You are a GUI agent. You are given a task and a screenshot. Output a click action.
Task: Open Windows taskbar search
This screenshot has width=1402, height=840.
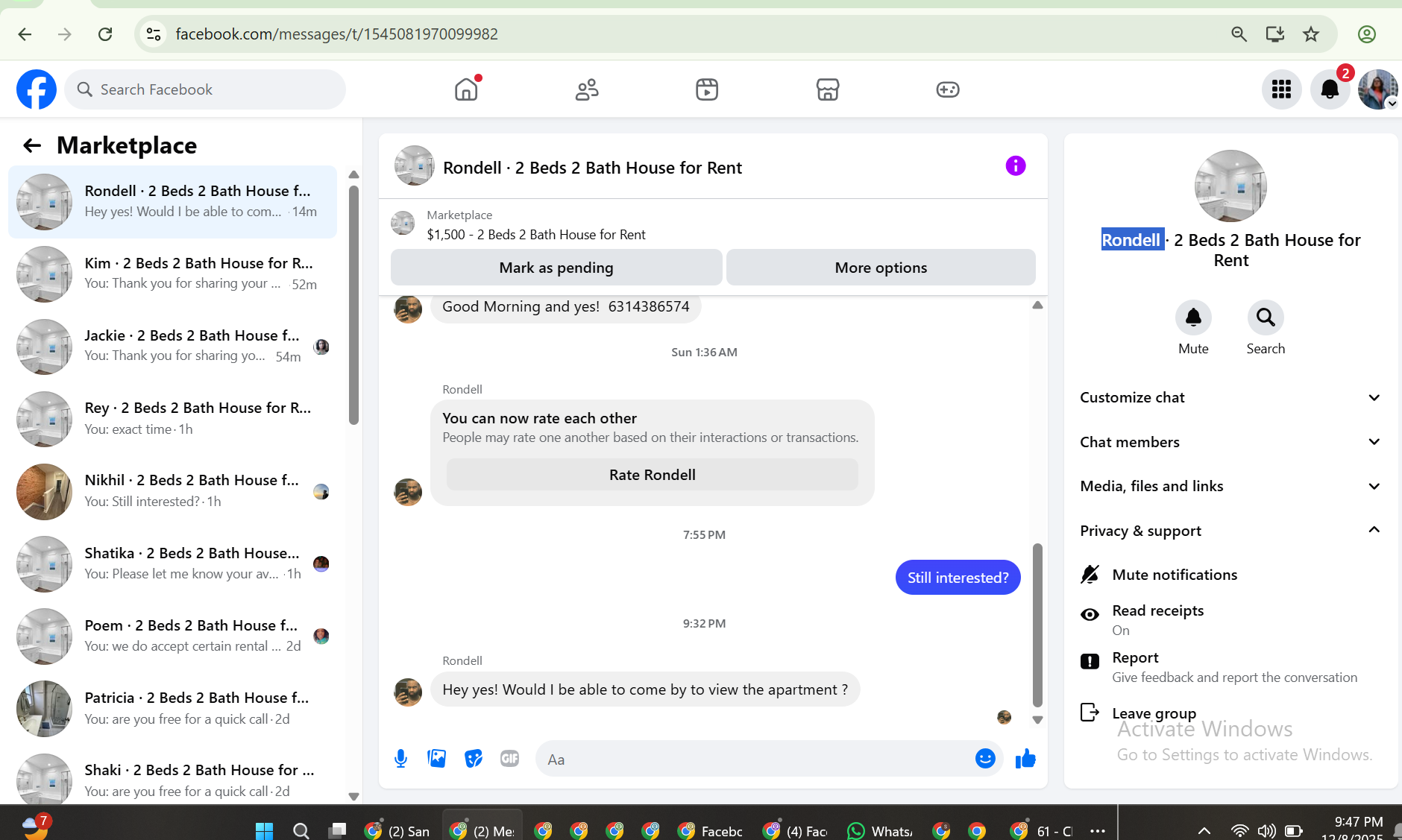point(301,830)
